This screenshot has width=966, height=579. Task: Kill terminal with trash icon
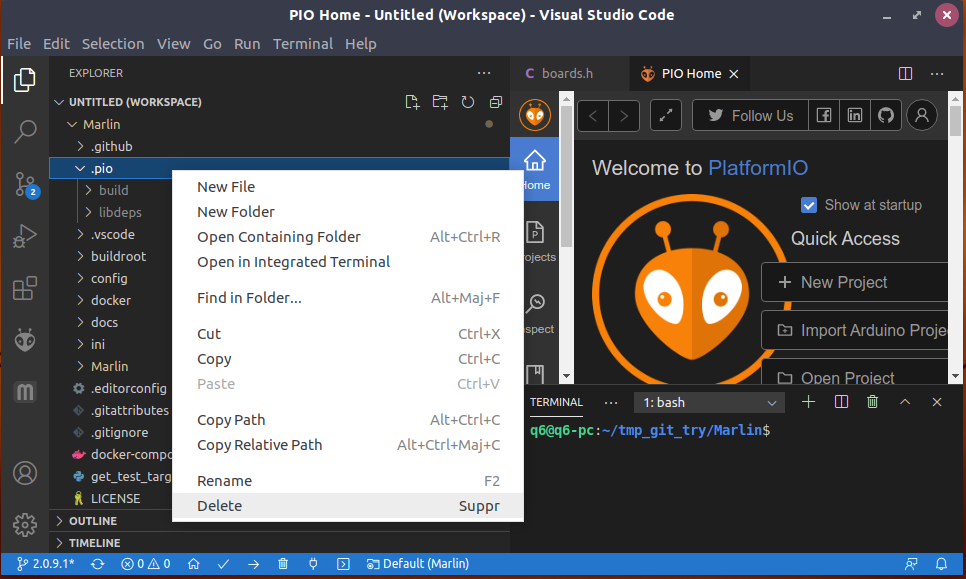[872, 402]
